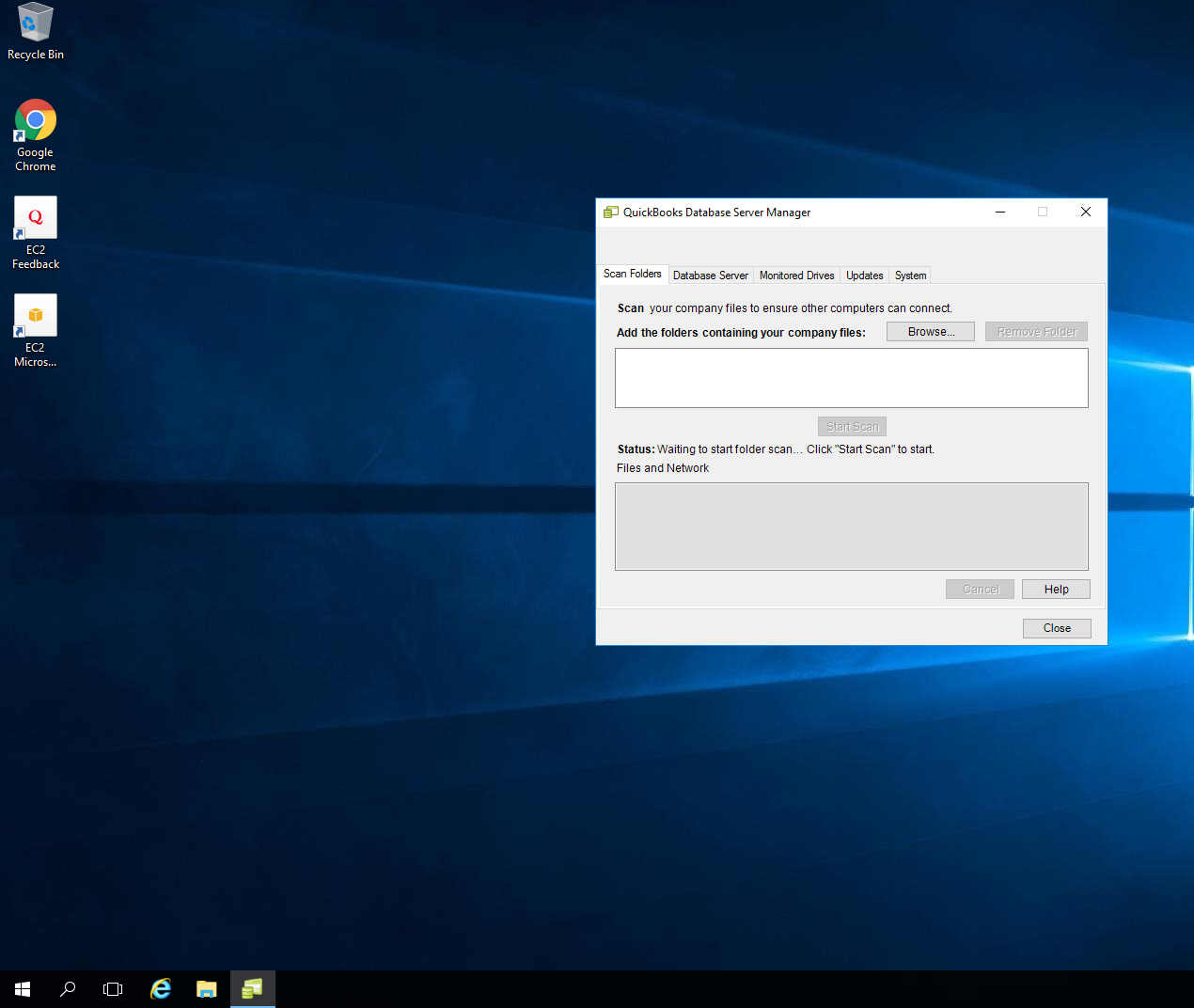The width and height of the screenshot is (1194, 1008).
Task: Select the QuickBooks Database Server Manager taskbar icon
Action: click(252, 989)
